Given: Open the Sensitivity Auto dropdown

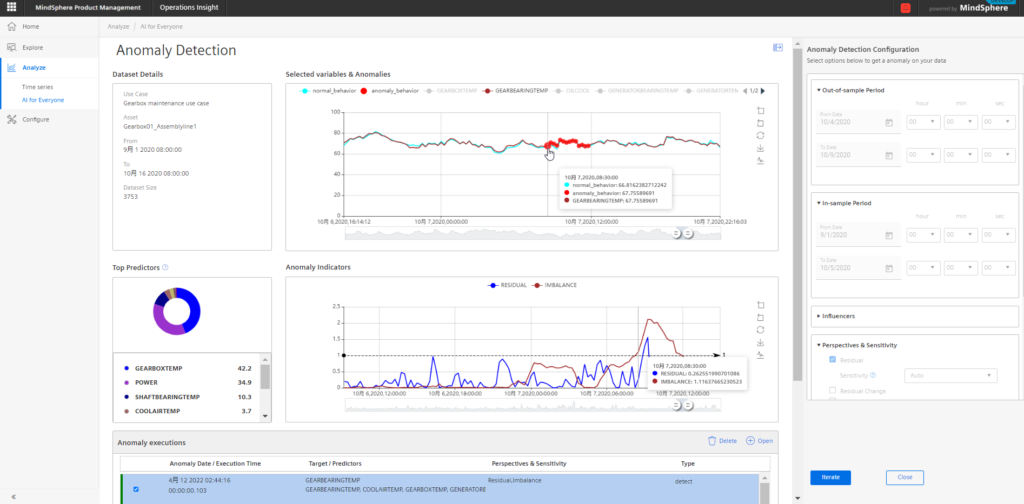Looking at the screenshot, I should coord(950,375).
